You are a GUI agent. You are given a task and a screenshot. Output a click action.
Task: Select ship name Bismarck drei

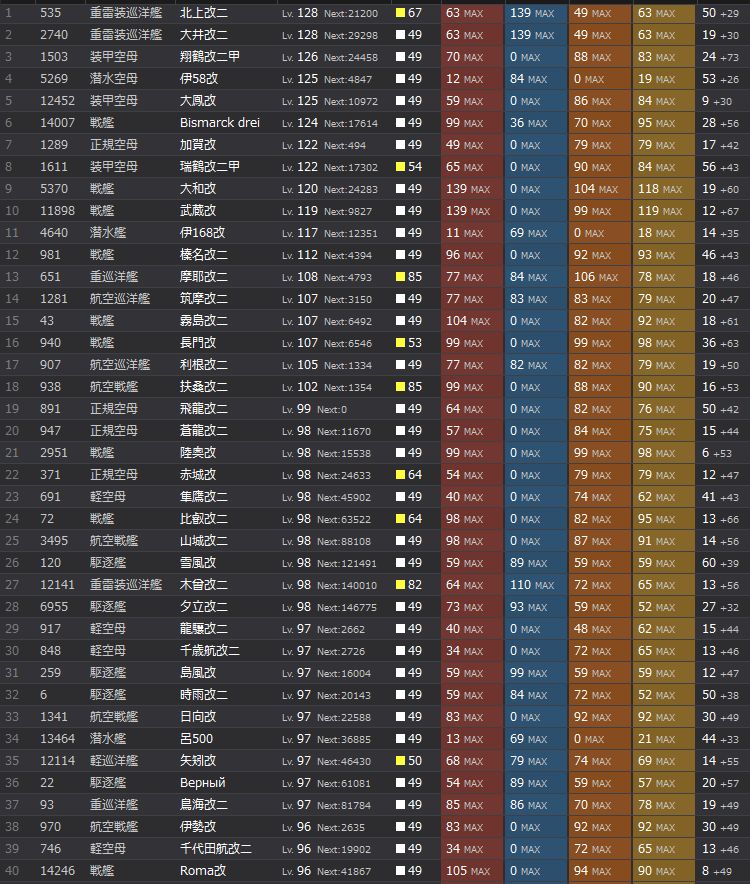point(220,123)
